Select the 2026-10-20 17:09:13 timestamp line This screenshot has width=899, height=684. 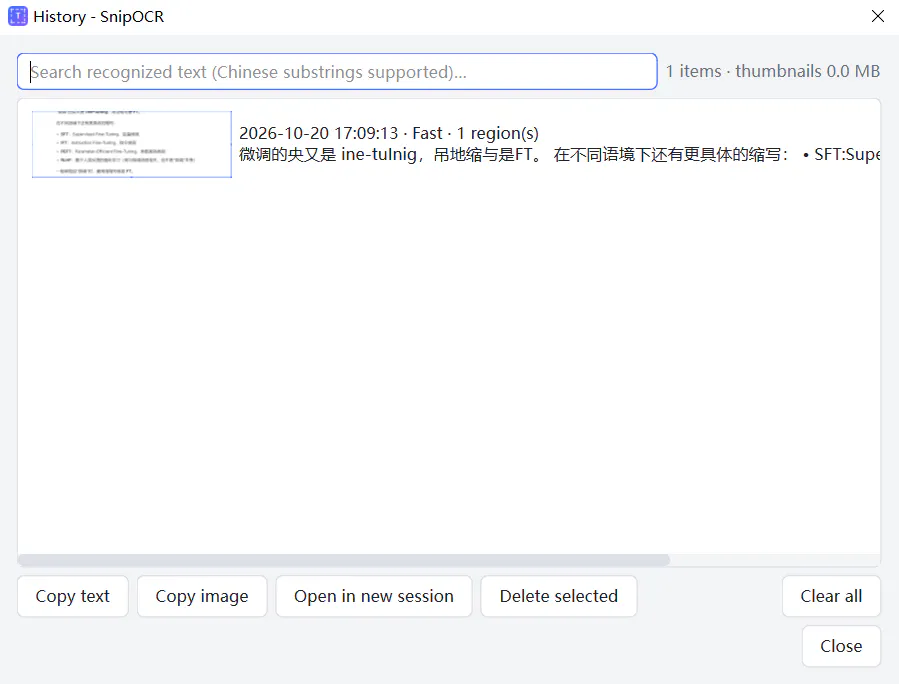click(389, 133)
